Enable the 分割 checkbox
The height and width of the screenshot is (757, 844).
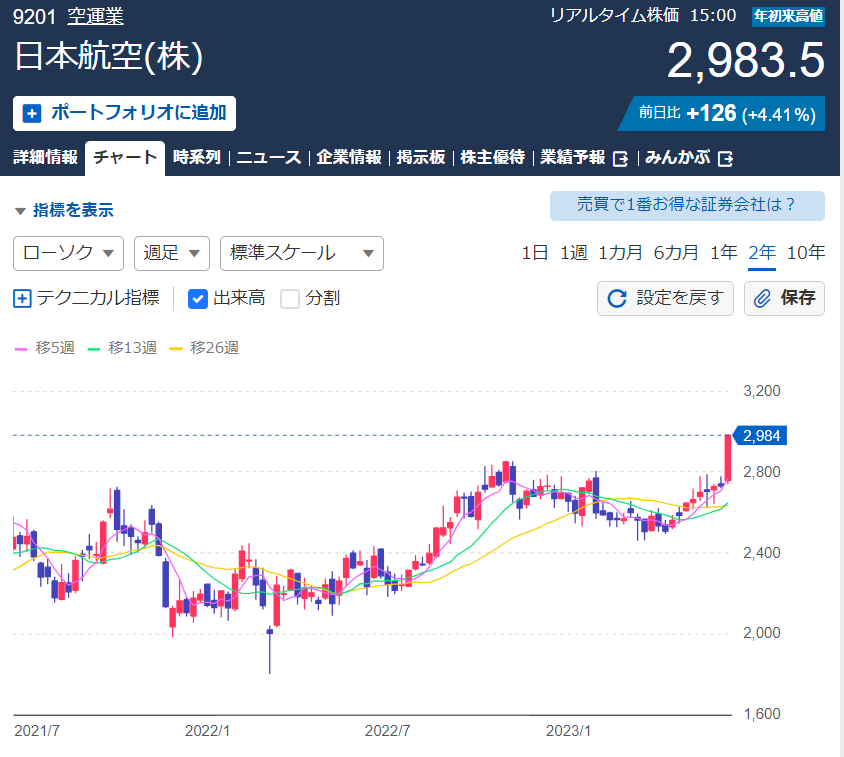pos(290,298)
